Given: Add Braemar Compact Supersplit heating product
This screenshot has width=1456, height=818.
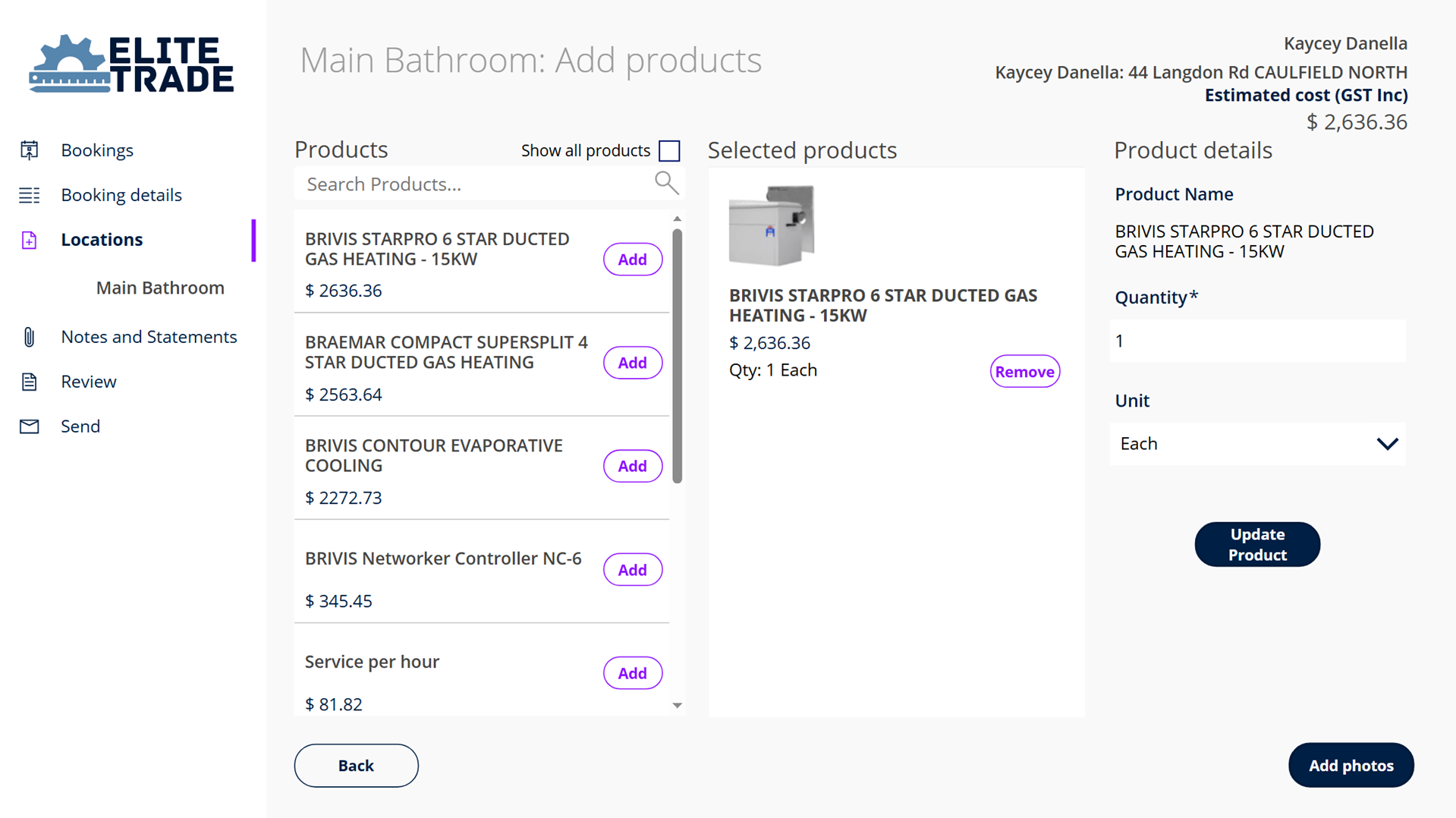Looking at the screenshot, I should (x=632, y=363).
